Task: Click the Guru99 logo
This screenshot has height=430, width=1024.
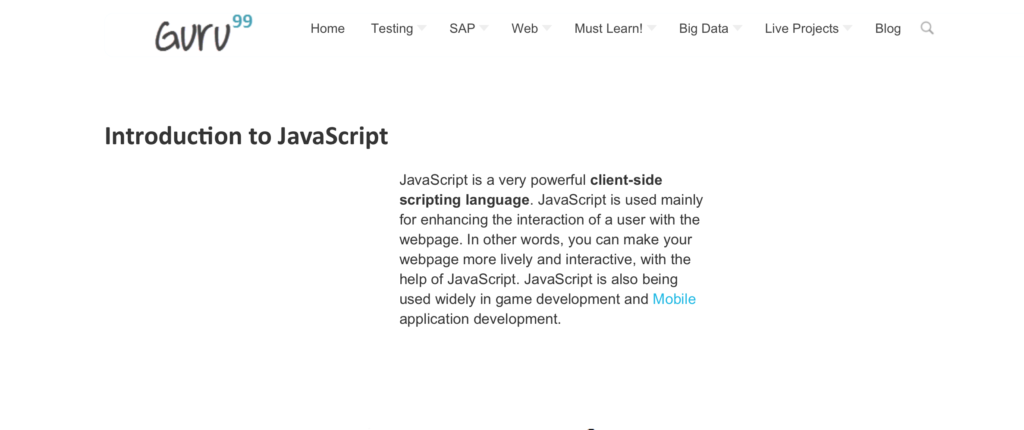Action: coord(203,31)
